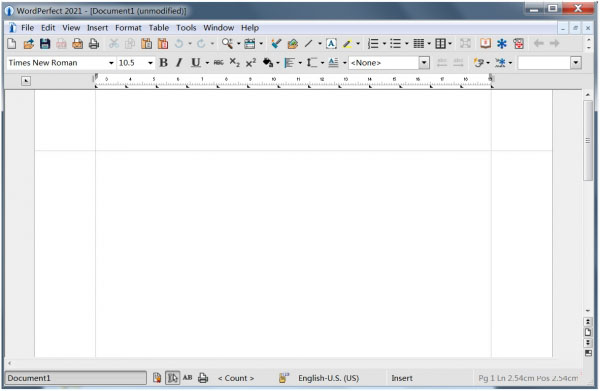The image size is (600, 391).
Task: Click the Line spacing icon
Action: click(312, 63)
